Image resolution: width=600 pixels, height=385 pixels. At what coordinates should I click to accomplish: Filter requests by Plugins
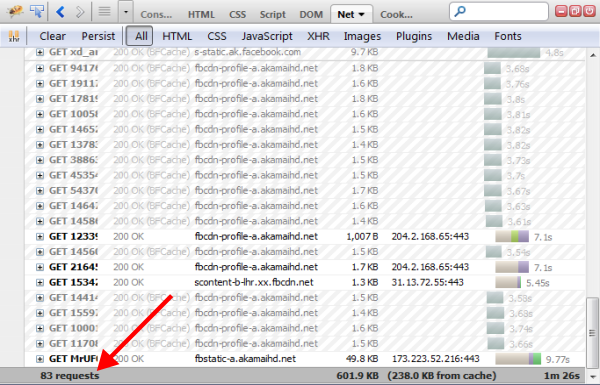(414, 36)
